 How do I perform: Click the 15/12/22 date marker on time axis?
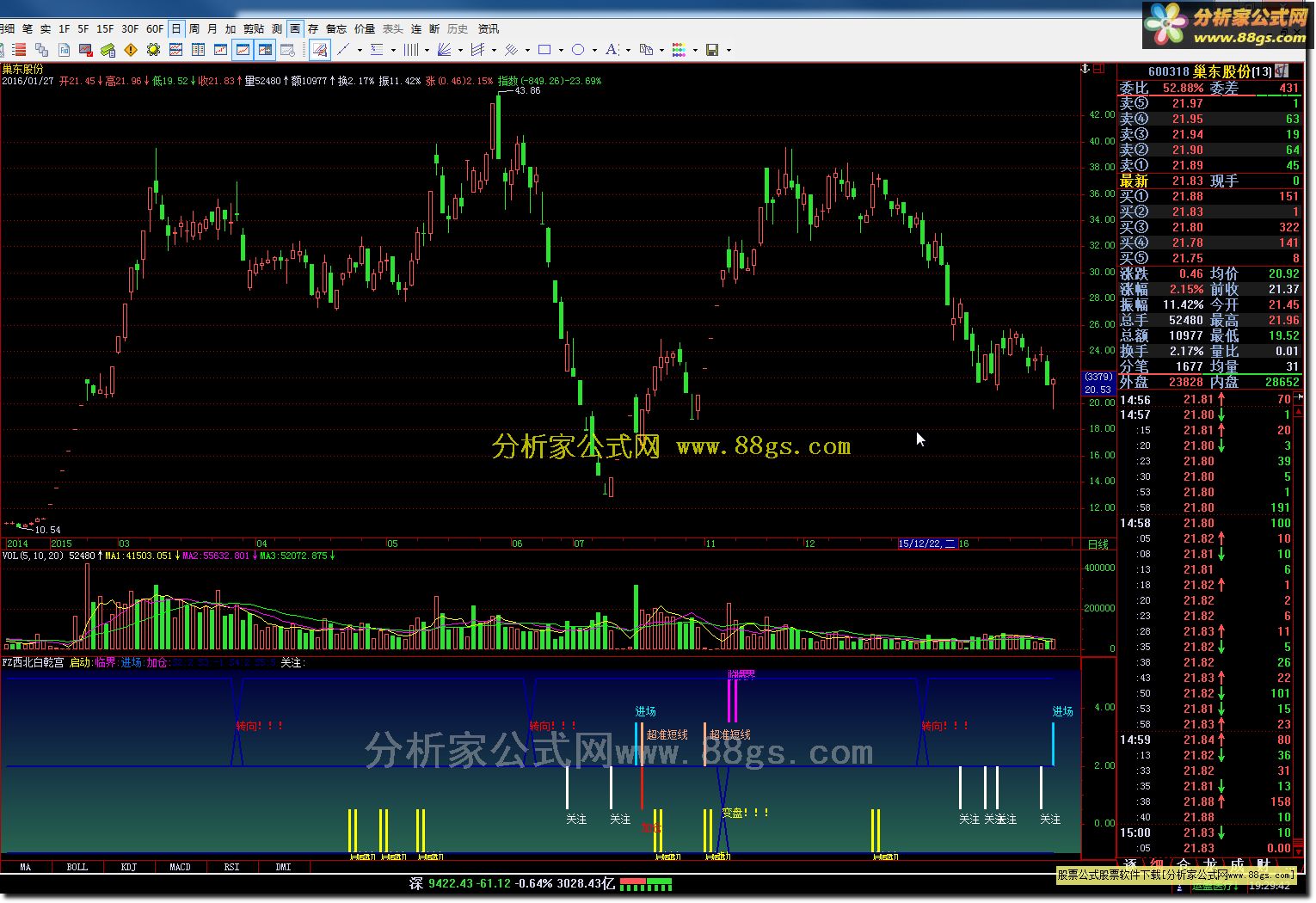(x=927, y=544)
